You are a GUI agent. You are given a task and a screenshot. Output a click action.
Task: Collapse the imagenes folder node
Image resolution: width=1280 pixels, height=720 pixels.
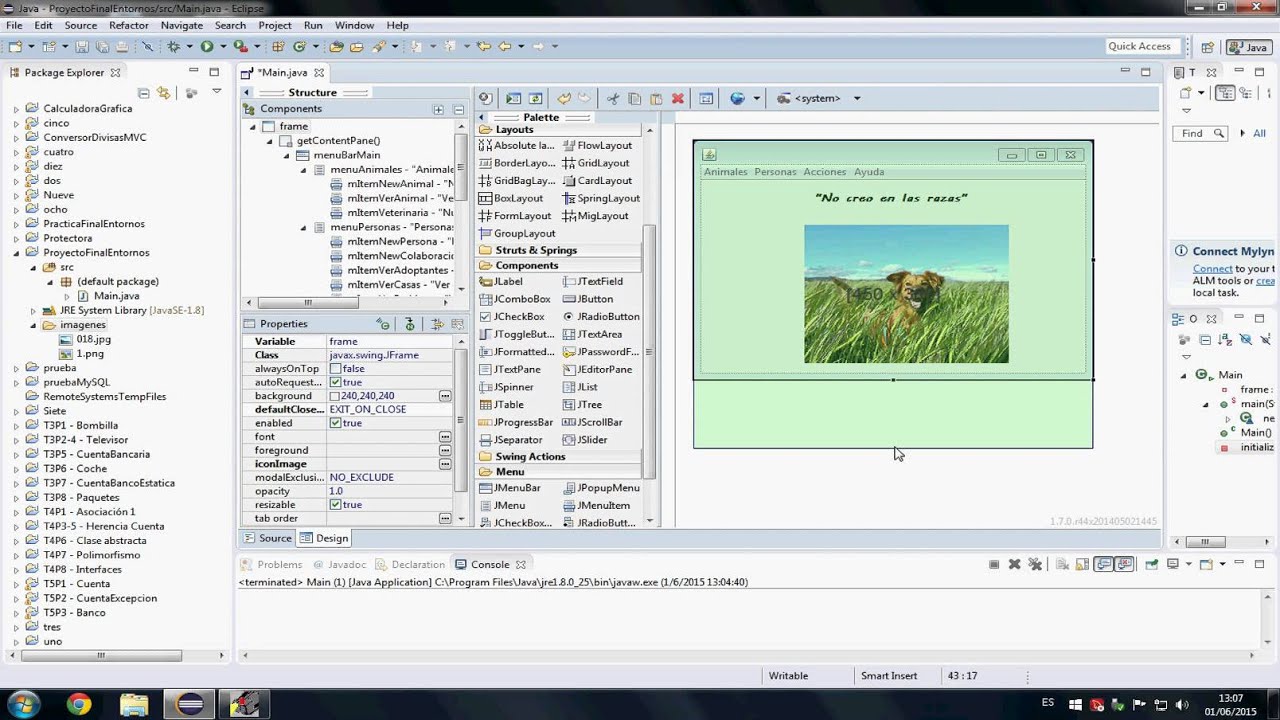(x=33, y=325)
